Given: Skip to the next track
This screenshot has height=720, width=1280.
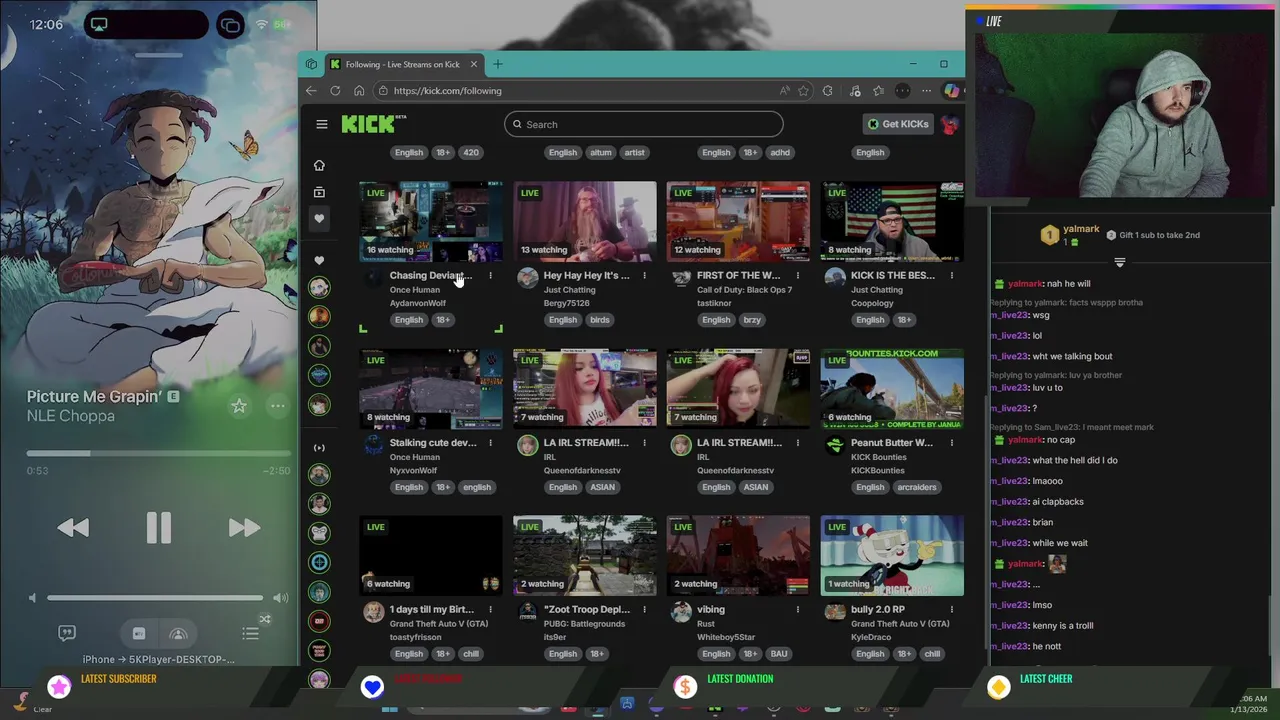Looking at the screenshot, I should coord(244,527).
